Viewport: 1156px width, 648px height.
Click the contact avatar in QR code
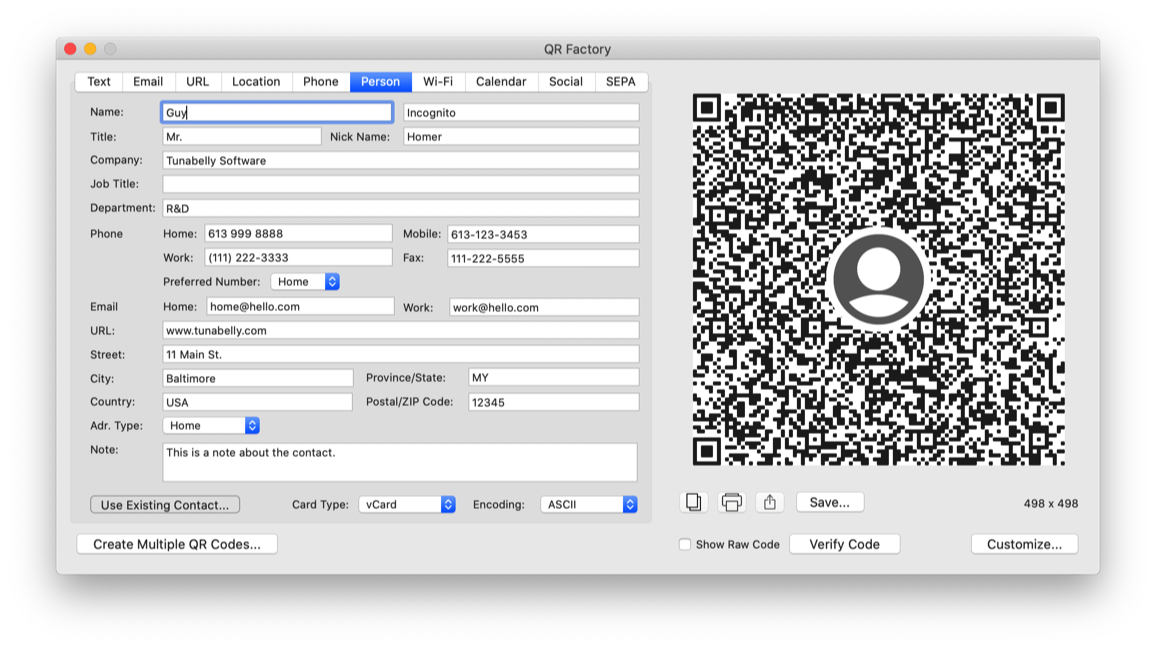[878, 279]
